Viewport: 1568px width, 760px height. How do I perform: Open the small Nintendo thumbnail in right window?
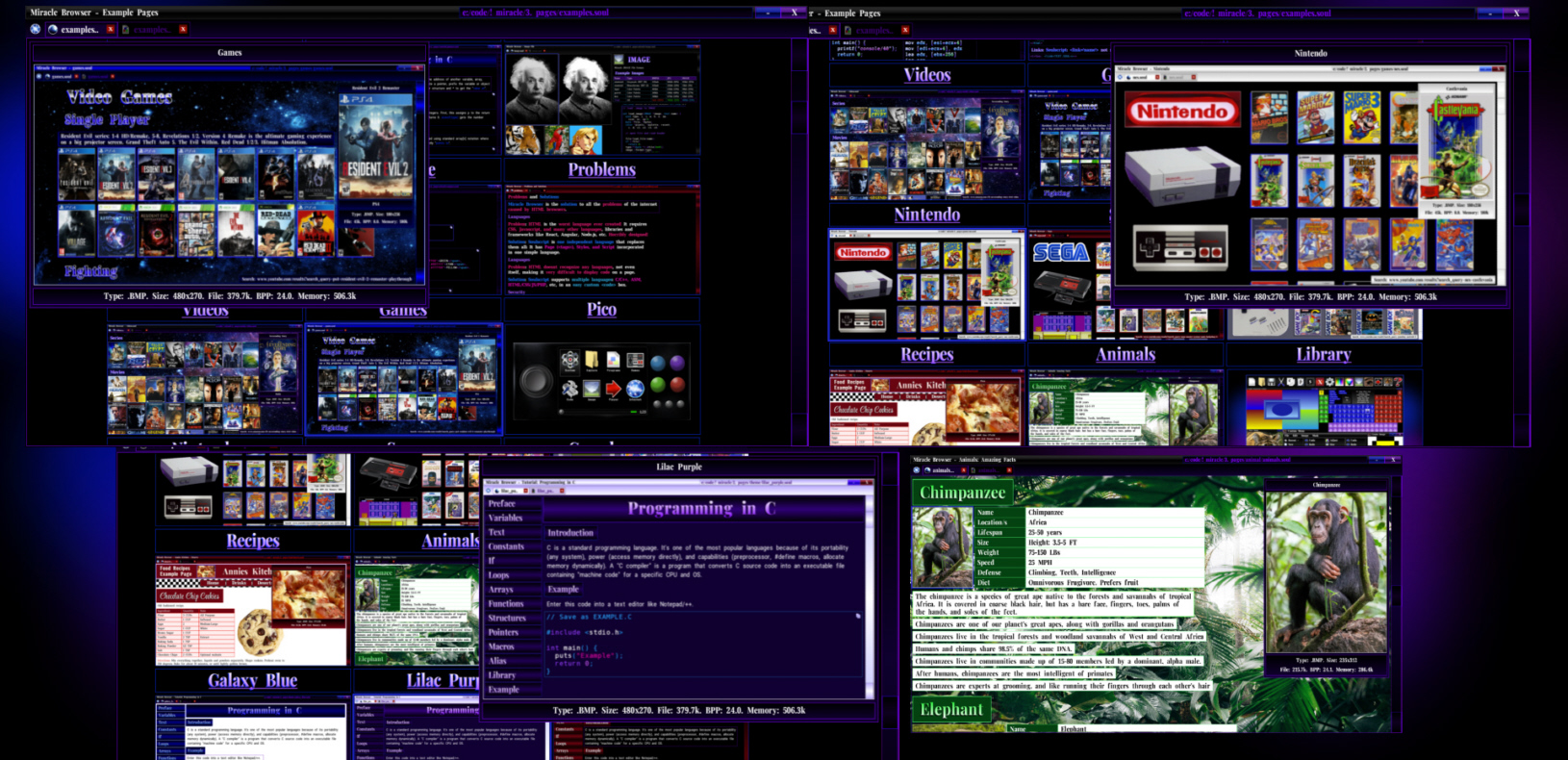[927, 285]
